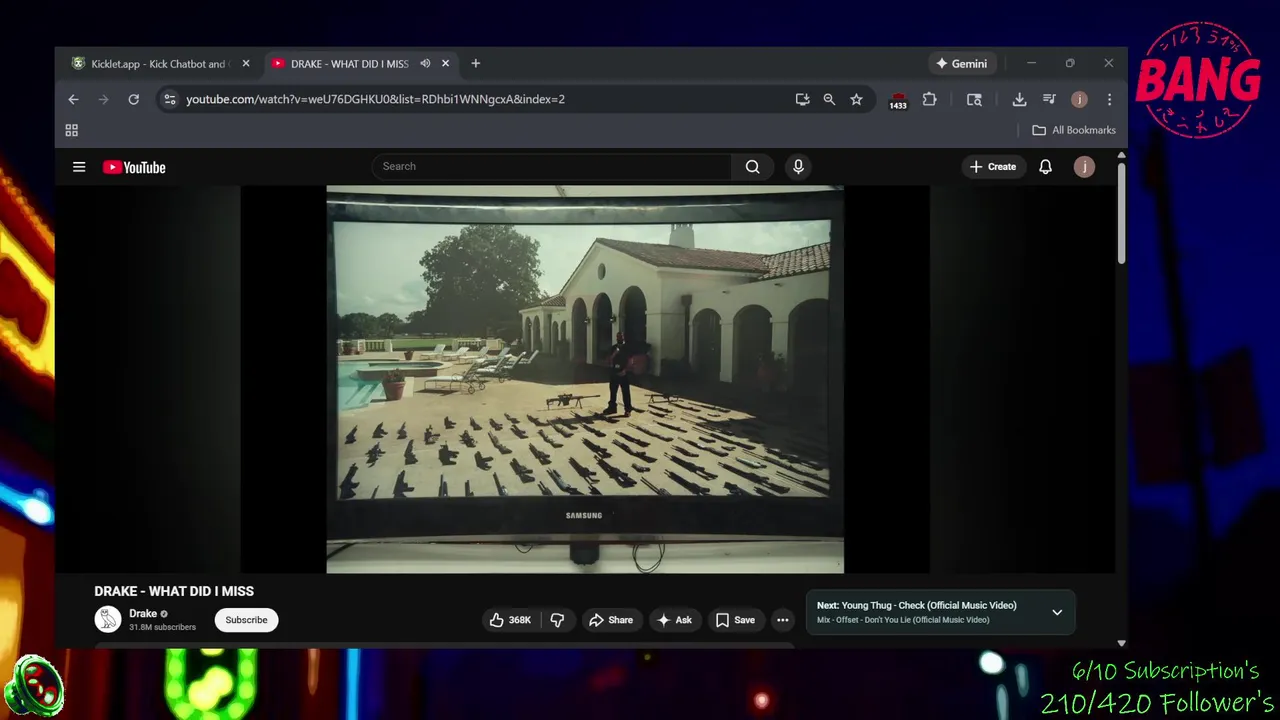Click the YouTube Search field
Image resolution: width=1280 pixels, height=720 pixels.
coord(551,166)
